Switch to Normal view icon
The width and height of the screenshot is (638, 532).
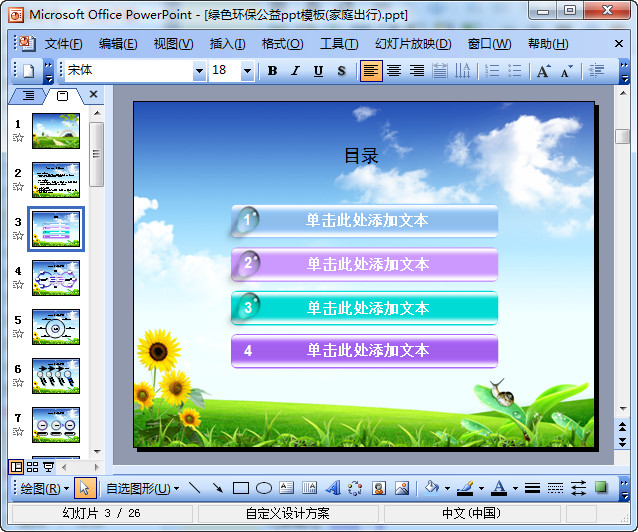[x=16, y=467]
